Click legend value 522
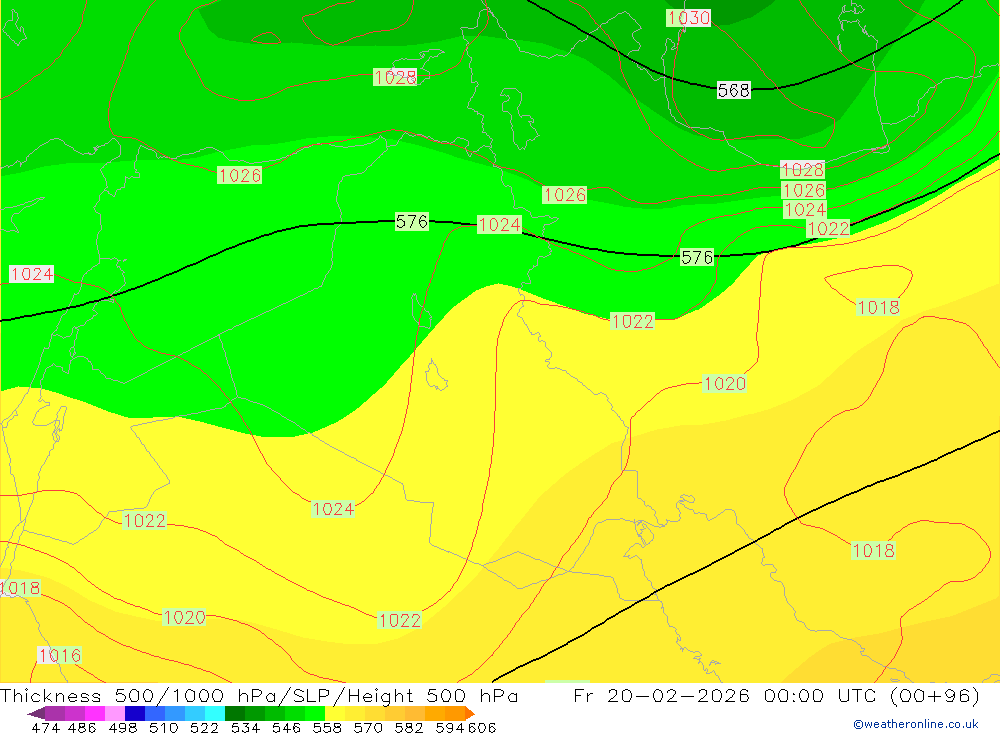The height and width of the screenshot is (733, 1000). point(204,727)
